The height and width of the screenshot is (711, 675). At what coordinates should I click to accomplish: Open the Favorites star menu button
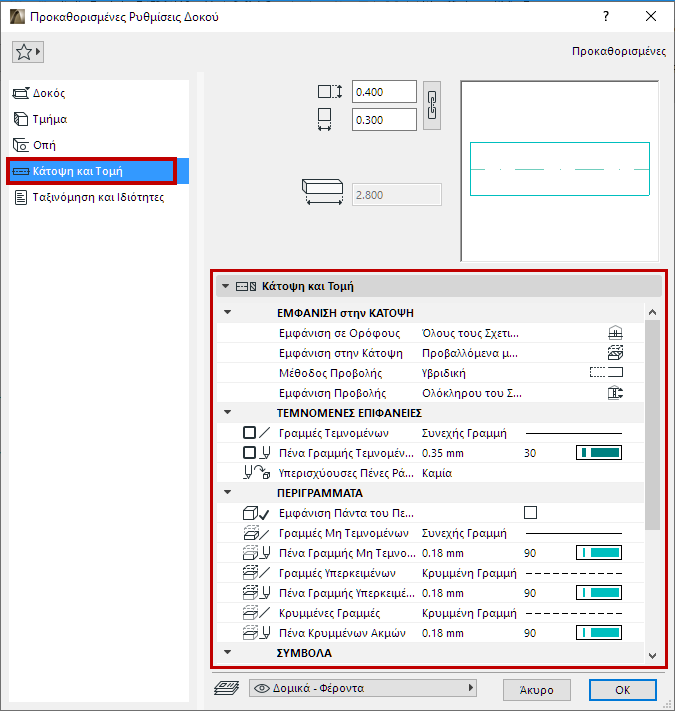(28, 52)
